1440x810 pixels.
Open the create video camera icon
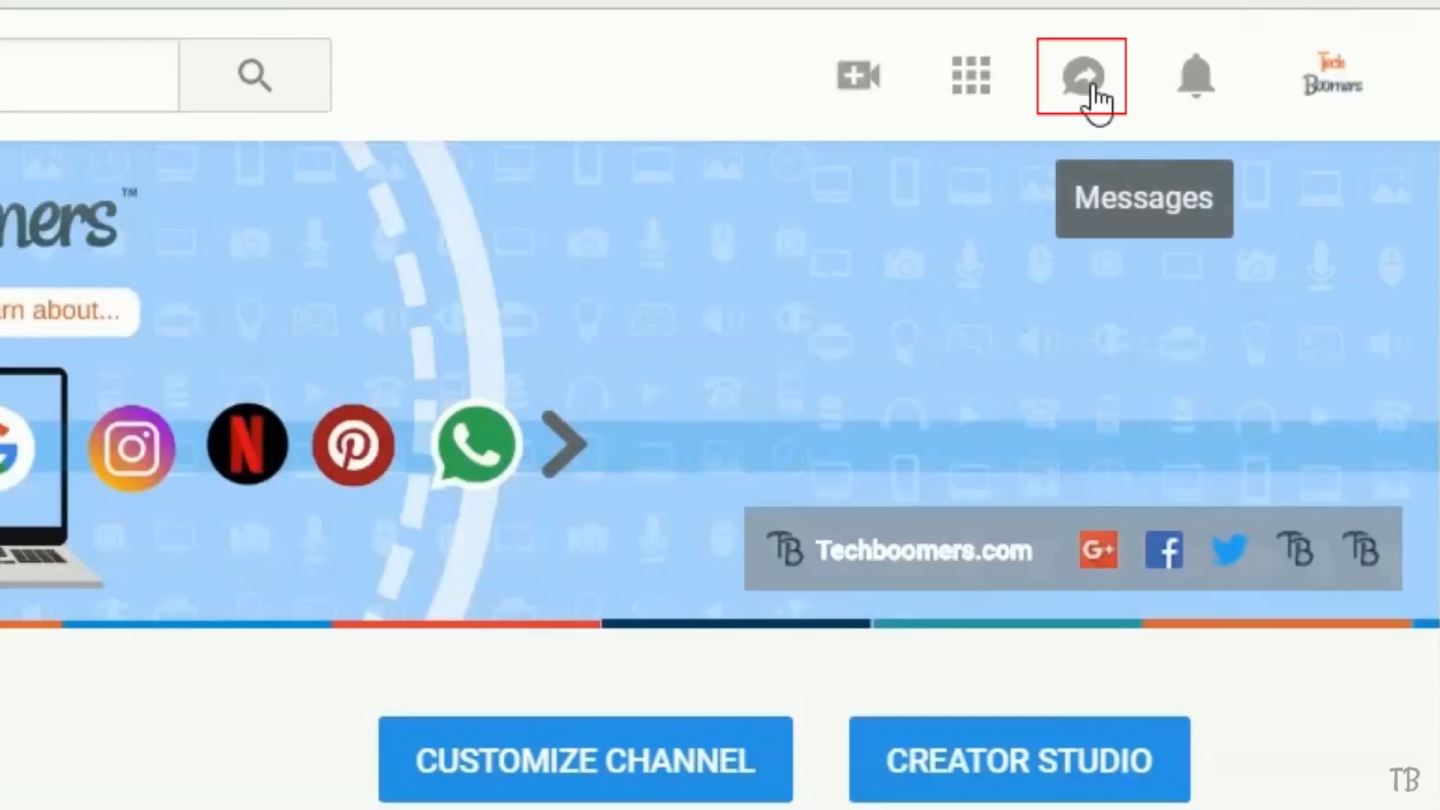tap(858, 75)
